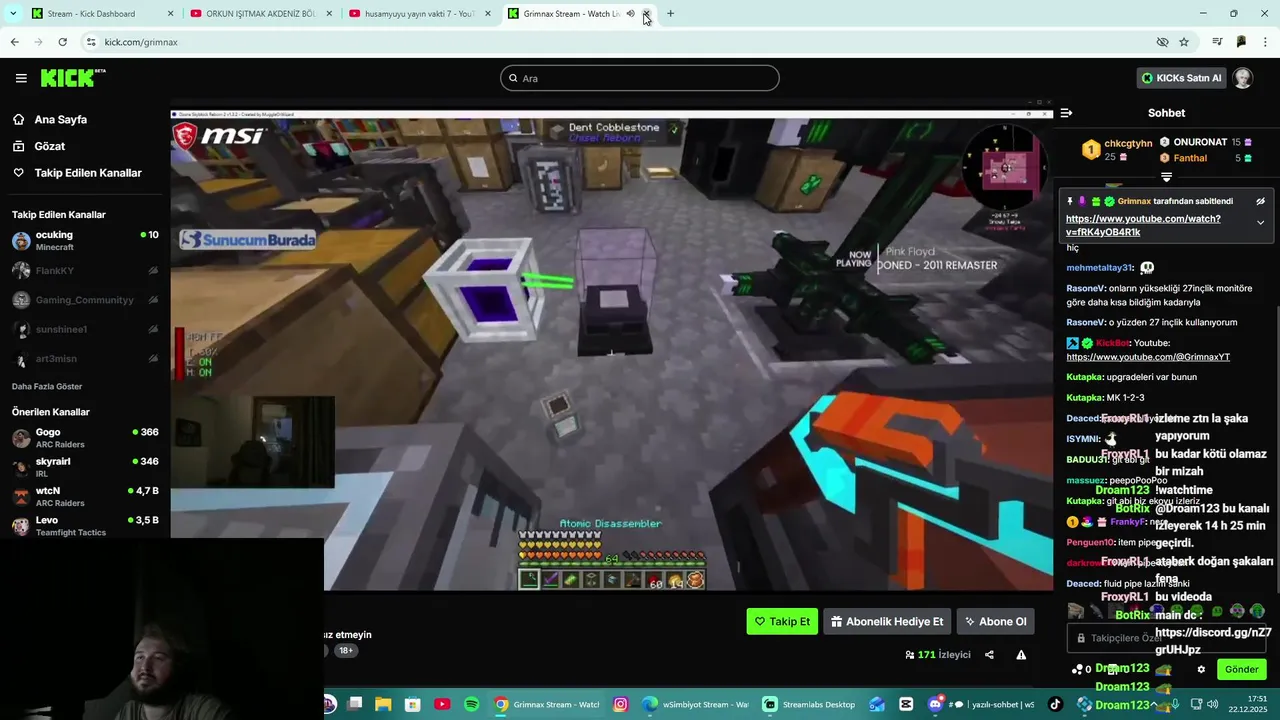Open Gözat browse page
The height and width of the screenshot is (720, 1280).
pyautogui.click(x=49, y=146)
